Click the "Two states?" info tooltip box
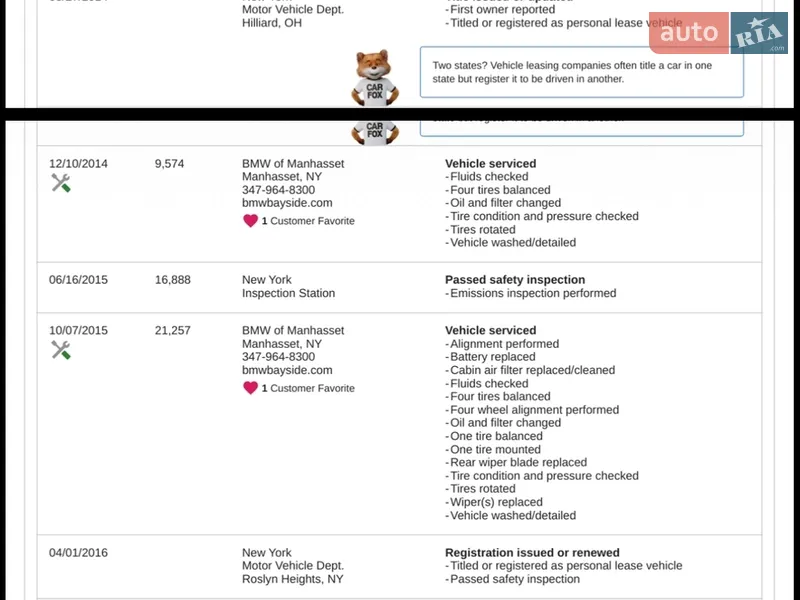Screen dimensions: 800x600 [x=581, y=72]
